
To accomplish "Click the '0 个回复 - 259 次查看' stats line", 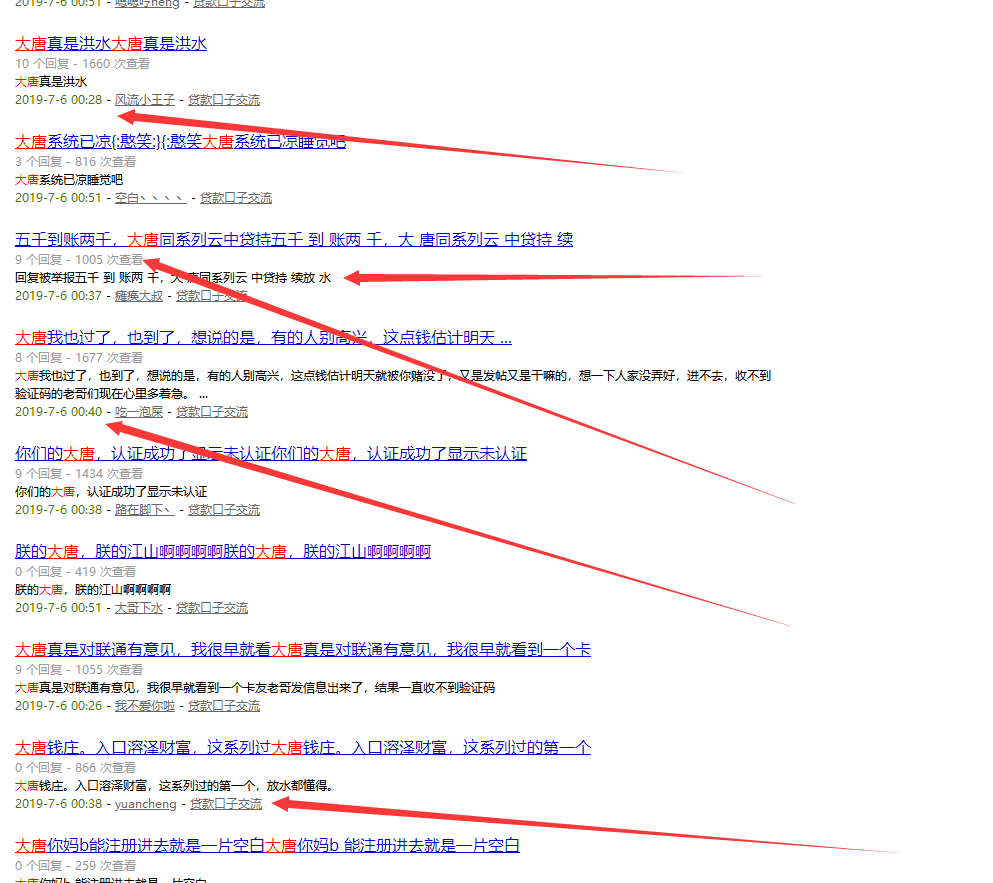I will click(x=75, y=866).
